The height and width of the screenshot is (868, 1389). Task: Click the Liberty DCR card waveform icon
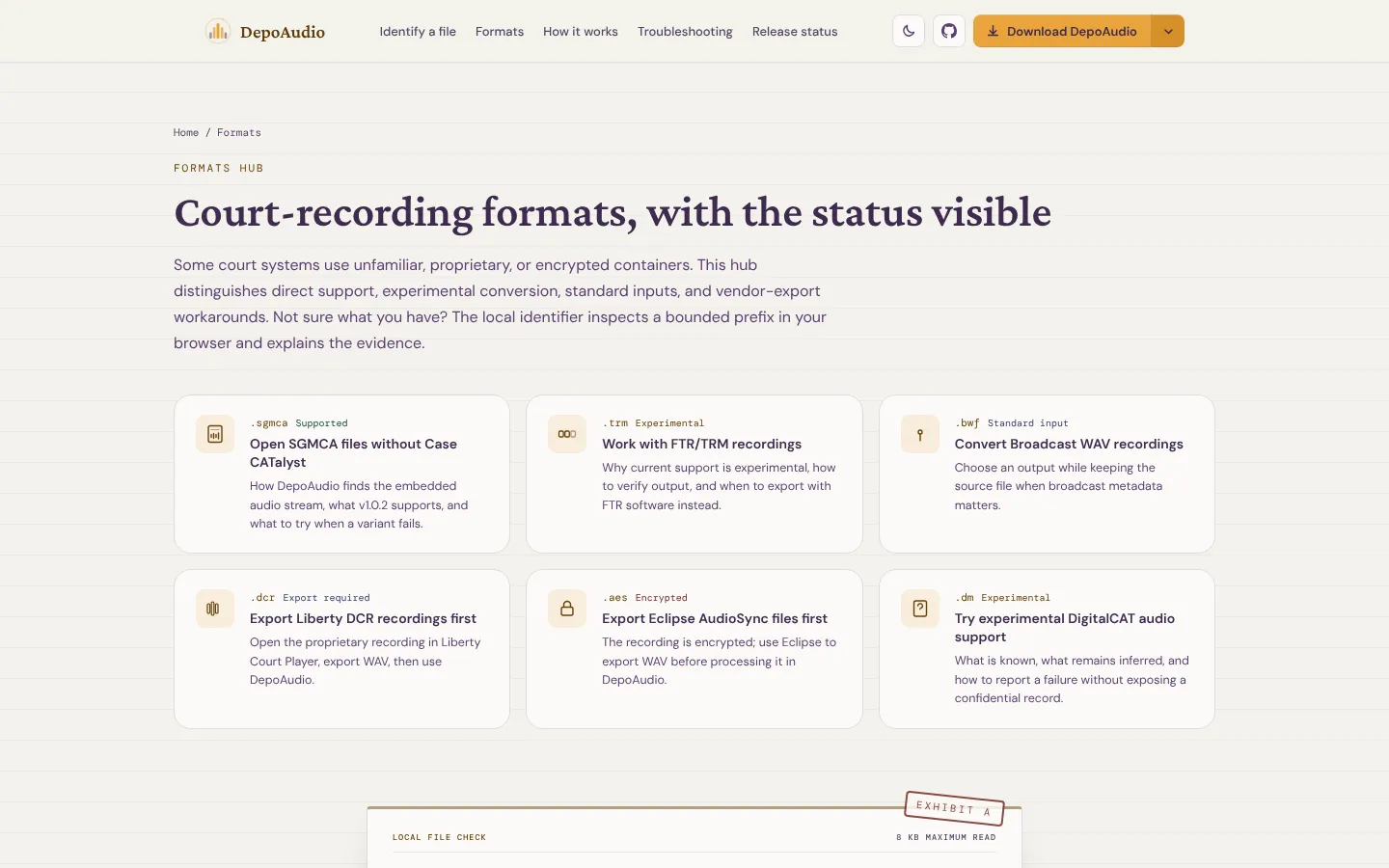tap(215, 609)
